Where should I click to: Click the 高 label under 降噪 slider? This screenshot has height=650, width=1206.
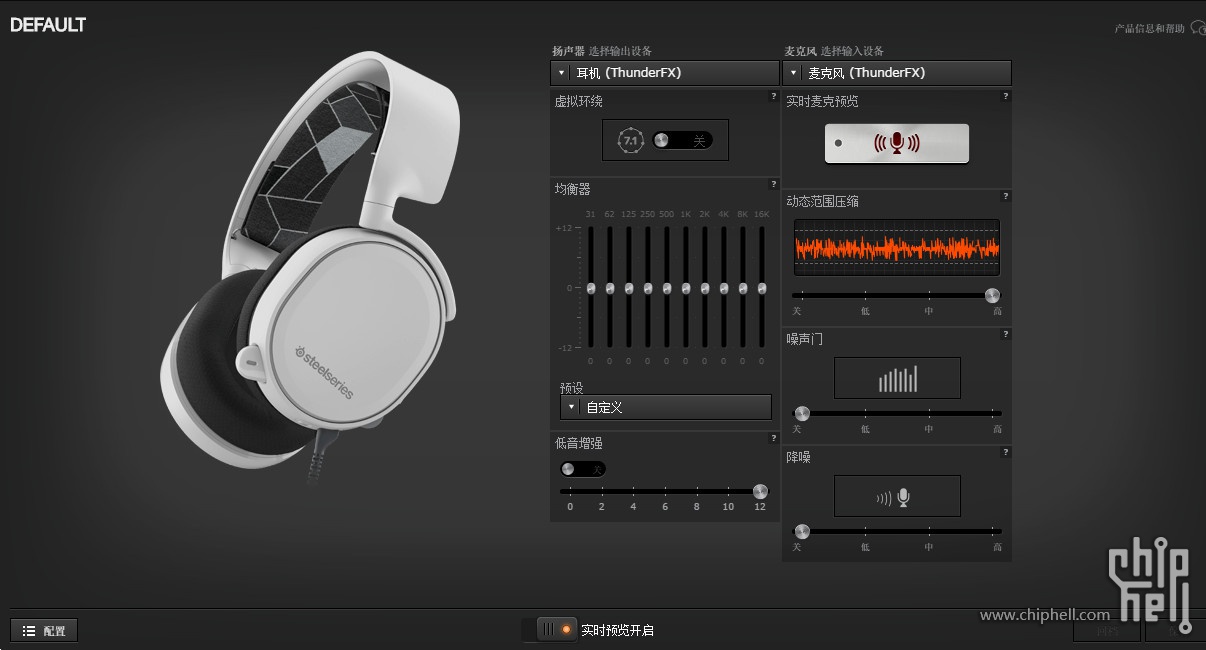(x=997, y=547)
